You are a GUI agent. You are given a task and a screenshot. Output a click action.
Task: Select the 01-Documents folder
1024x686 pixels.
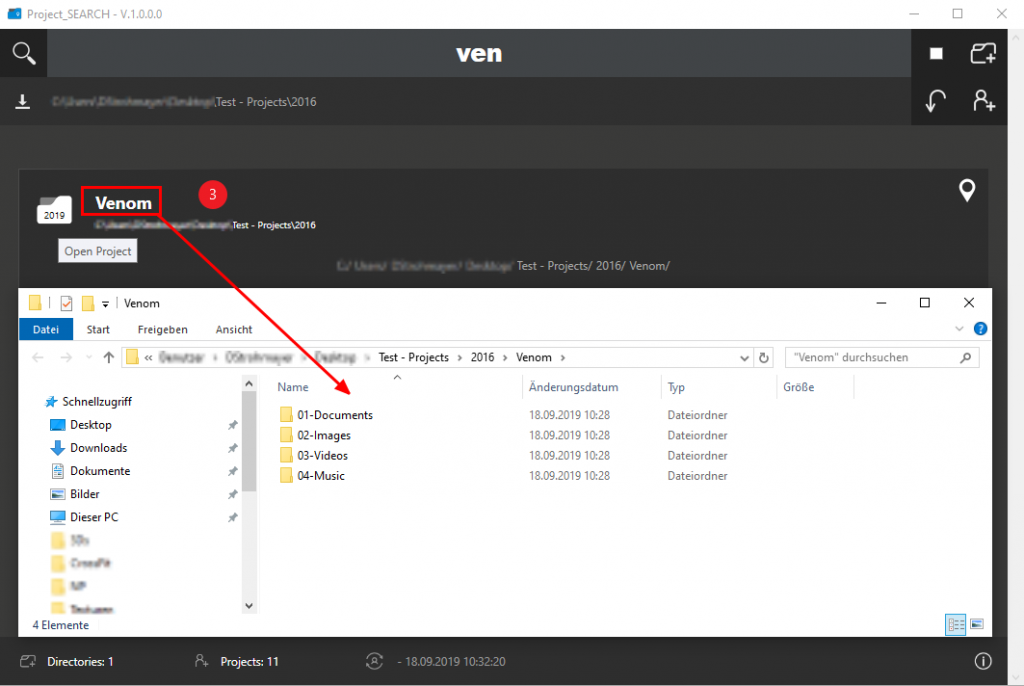click(334, 415)
